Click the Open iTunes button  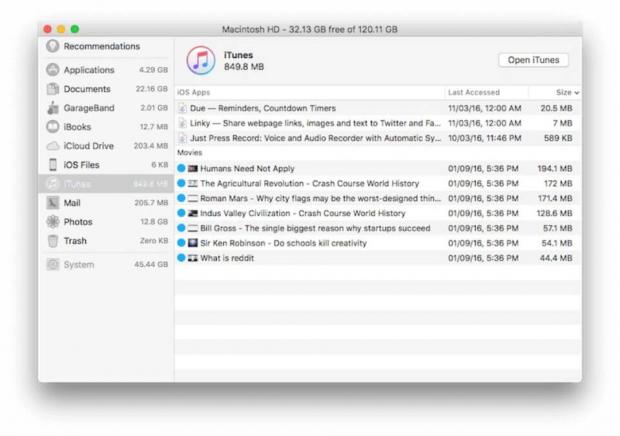coord(533,60)
